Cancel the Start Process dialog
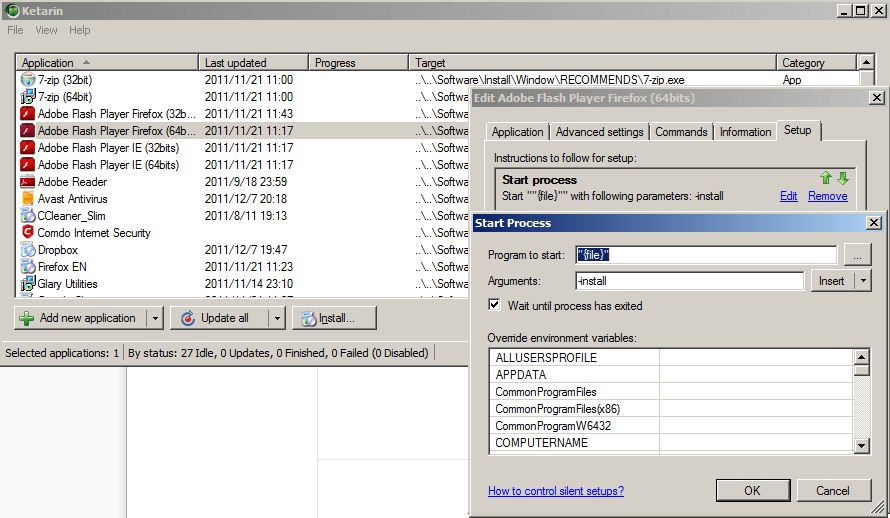This screenshot has height=518, width=890. click(x=833, y=490)
